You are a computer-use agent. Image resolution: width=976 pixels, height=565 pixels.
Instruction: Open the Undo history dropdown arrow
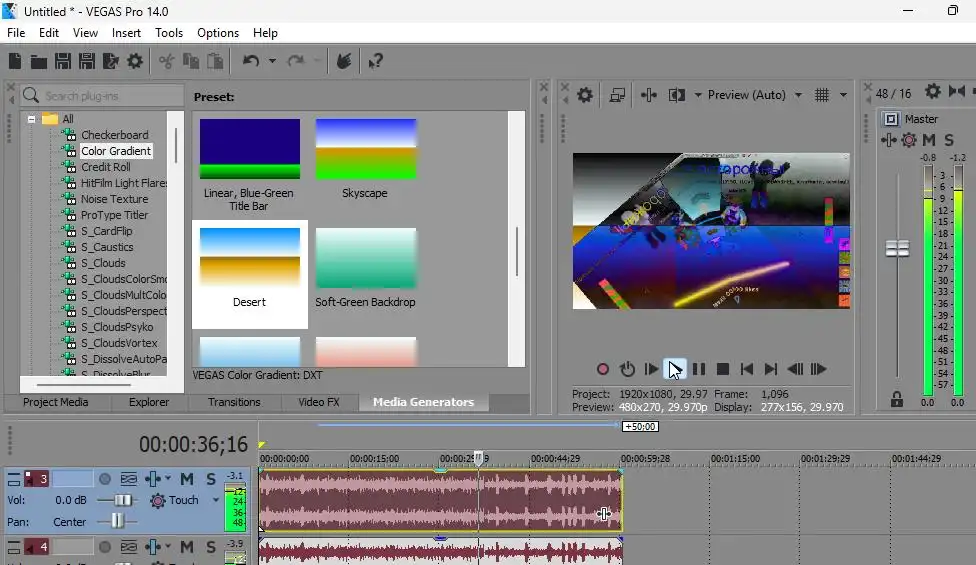click(x=272, y=61)
